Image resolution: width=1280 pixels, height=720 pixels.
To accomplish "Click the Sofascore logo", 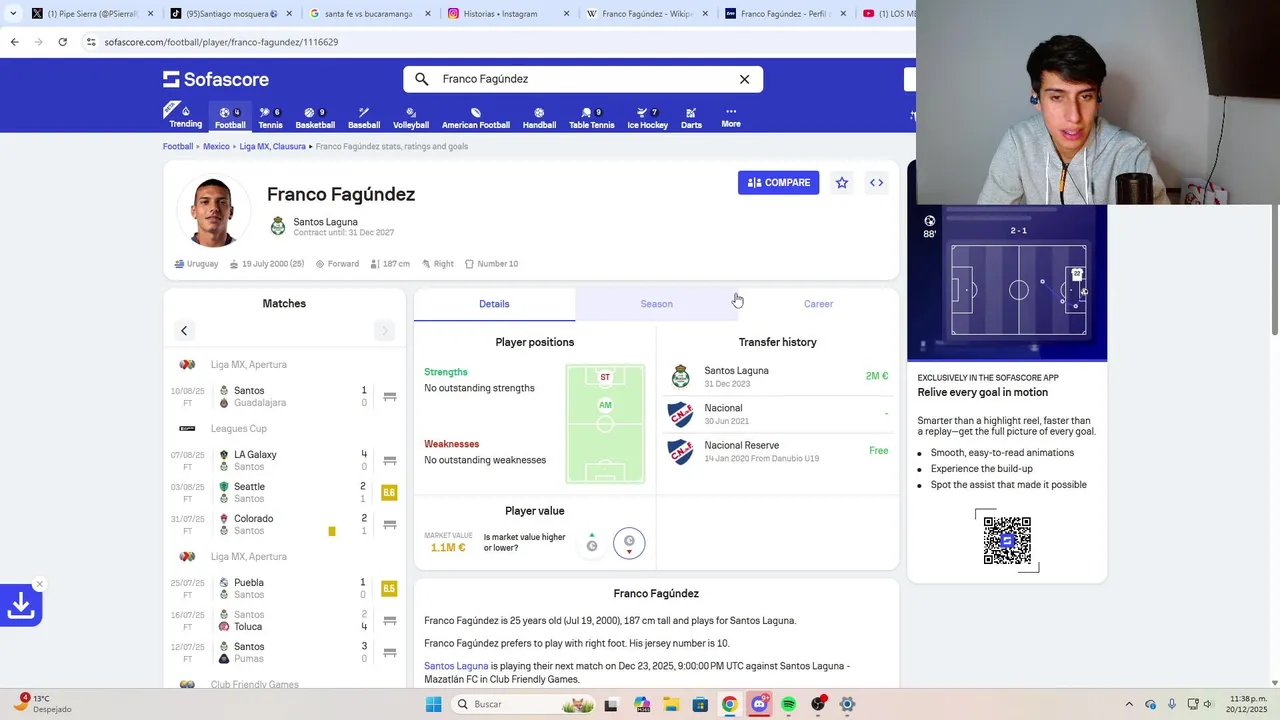I will 216,79.
